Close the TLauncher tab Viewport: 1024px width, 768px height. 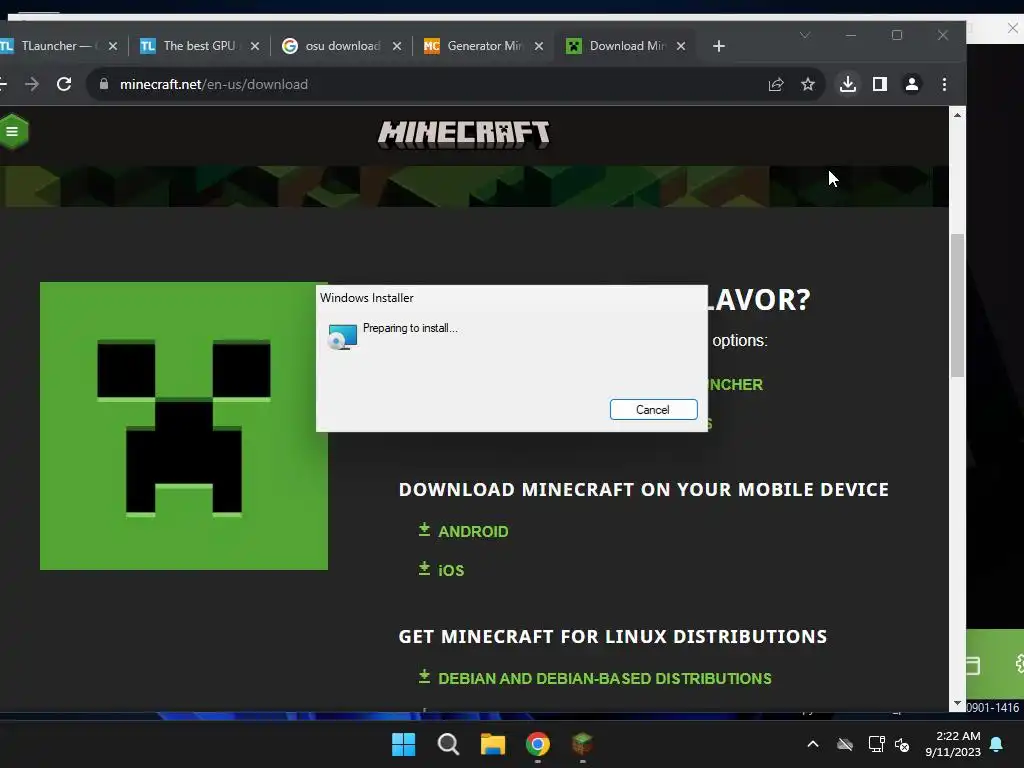pos(113,46)
